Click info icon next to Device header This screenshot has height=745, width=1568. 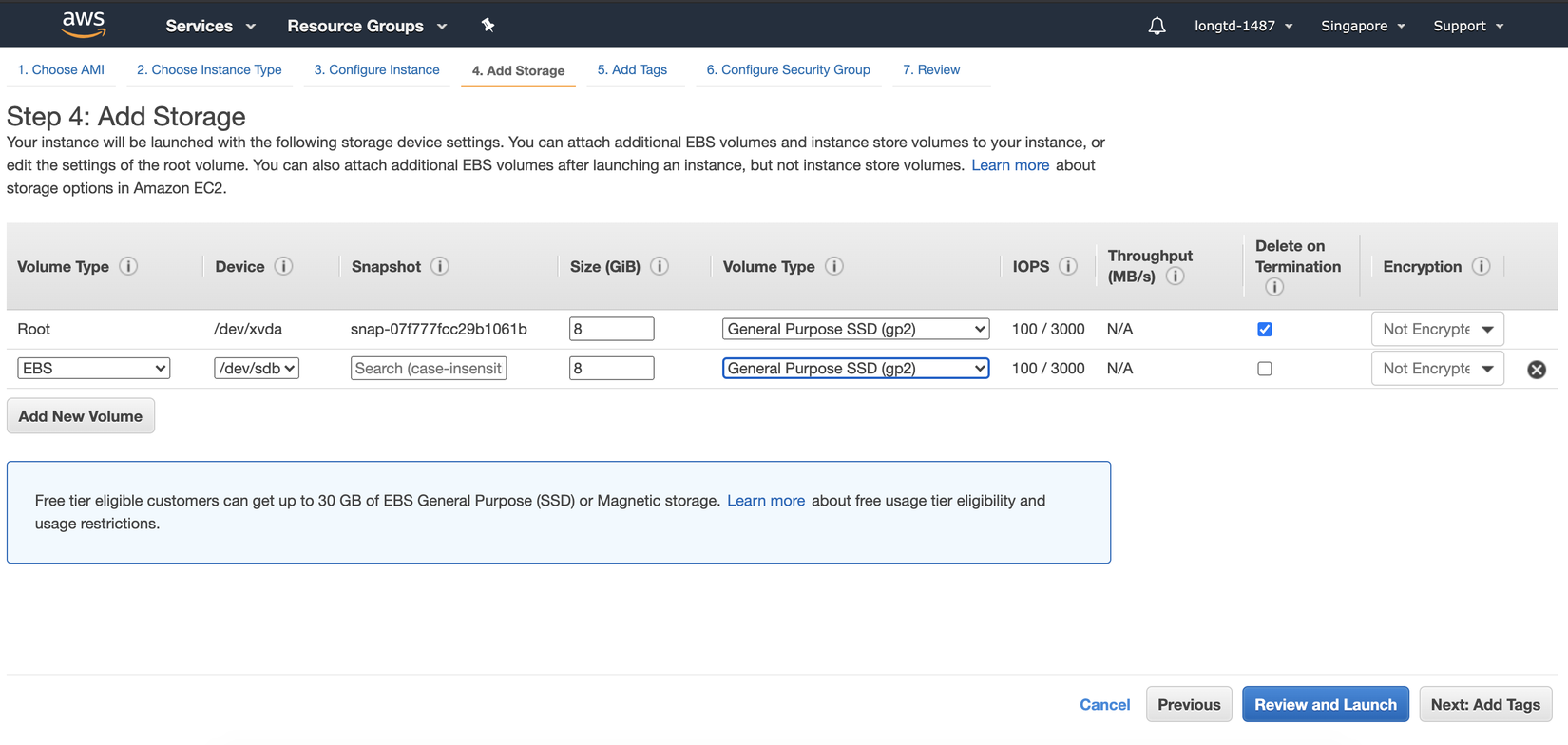pos(283,266)
